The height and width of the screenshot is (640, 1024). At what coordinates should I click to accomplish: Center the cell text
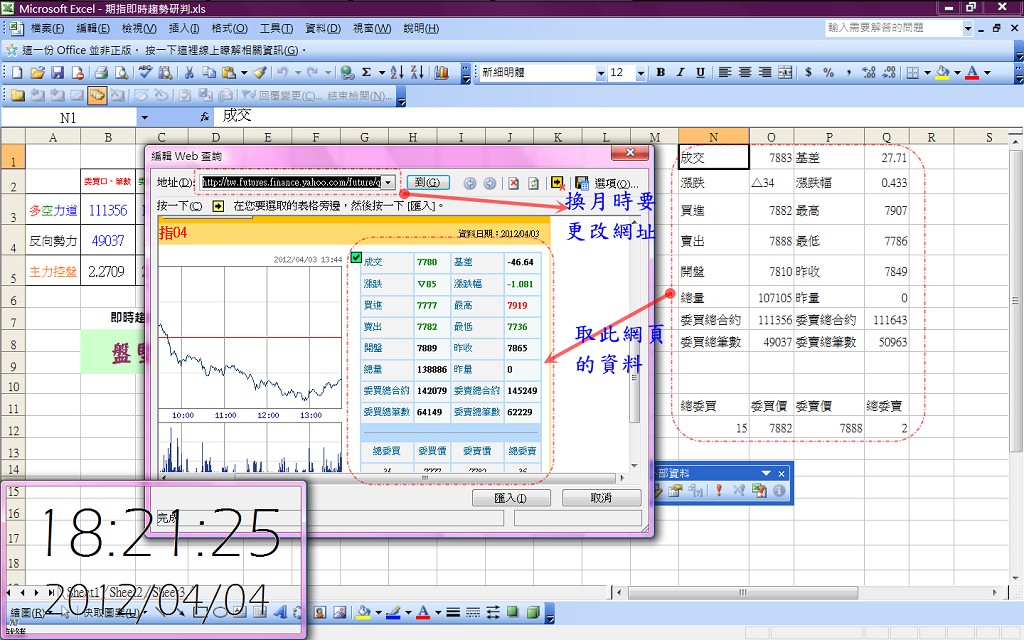745,72
